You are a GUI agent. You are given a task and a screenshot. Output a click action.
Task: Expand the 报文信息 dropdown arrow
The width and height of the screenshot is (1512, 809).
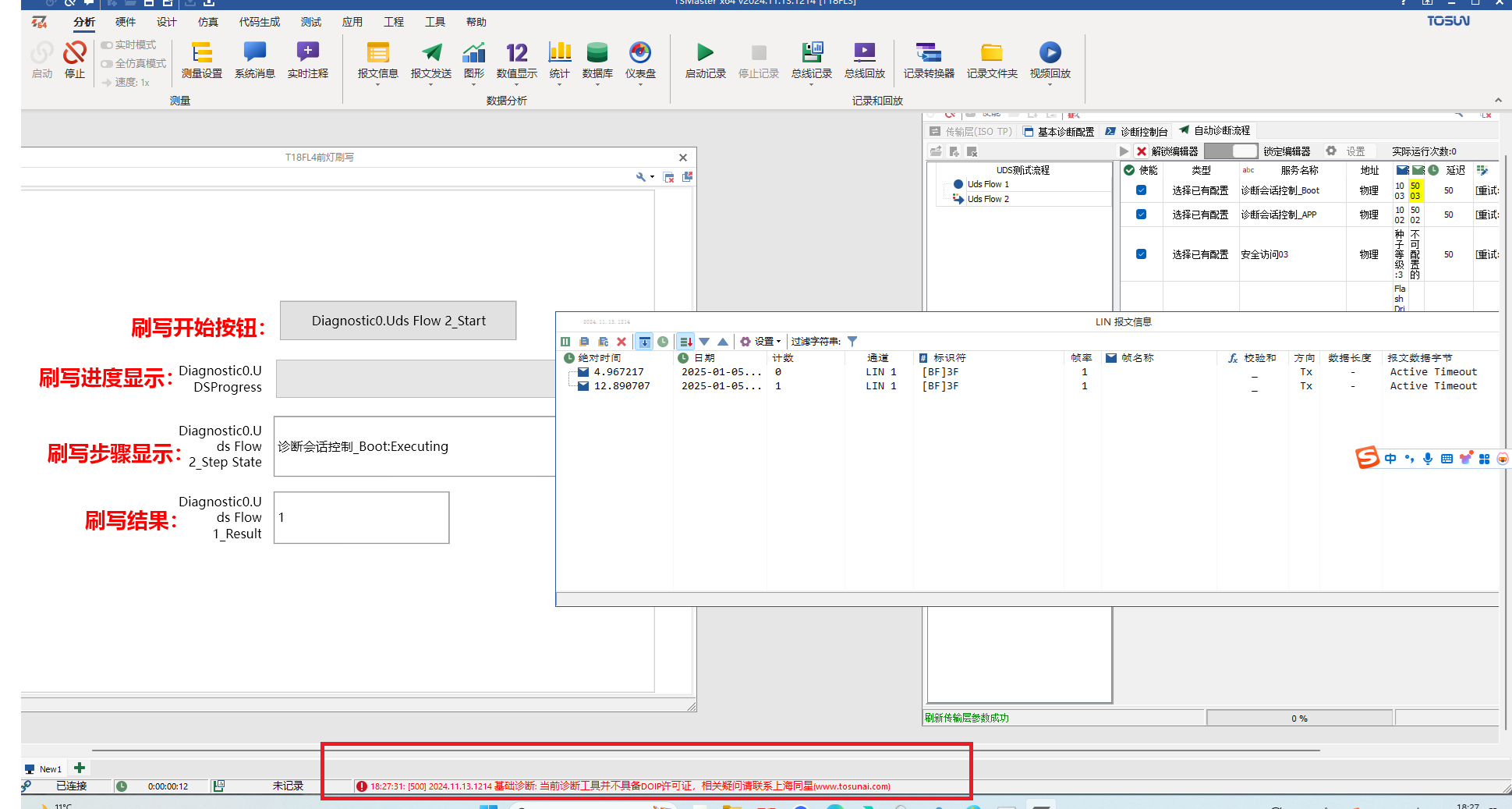[378, 84]
